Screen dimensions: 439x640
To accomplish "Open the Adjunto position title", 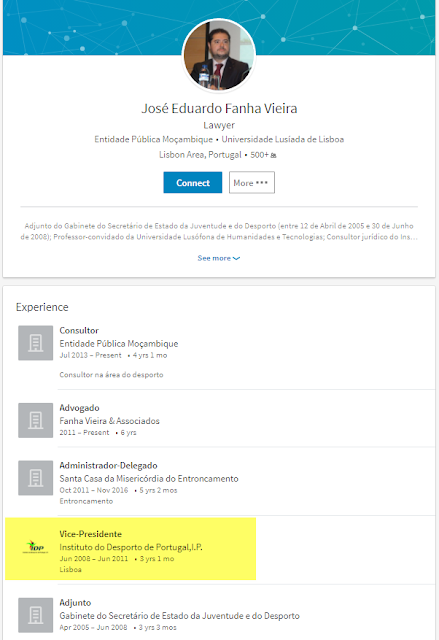I will point(75,602).
